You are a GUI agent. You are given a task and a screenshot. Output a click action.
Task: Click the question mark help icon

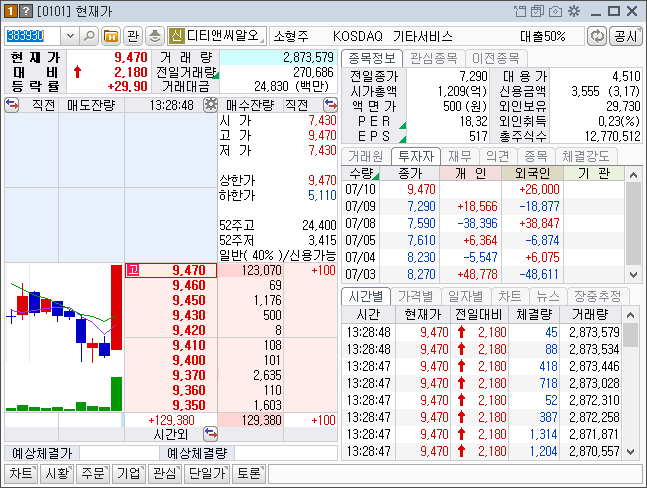point(26,11)
